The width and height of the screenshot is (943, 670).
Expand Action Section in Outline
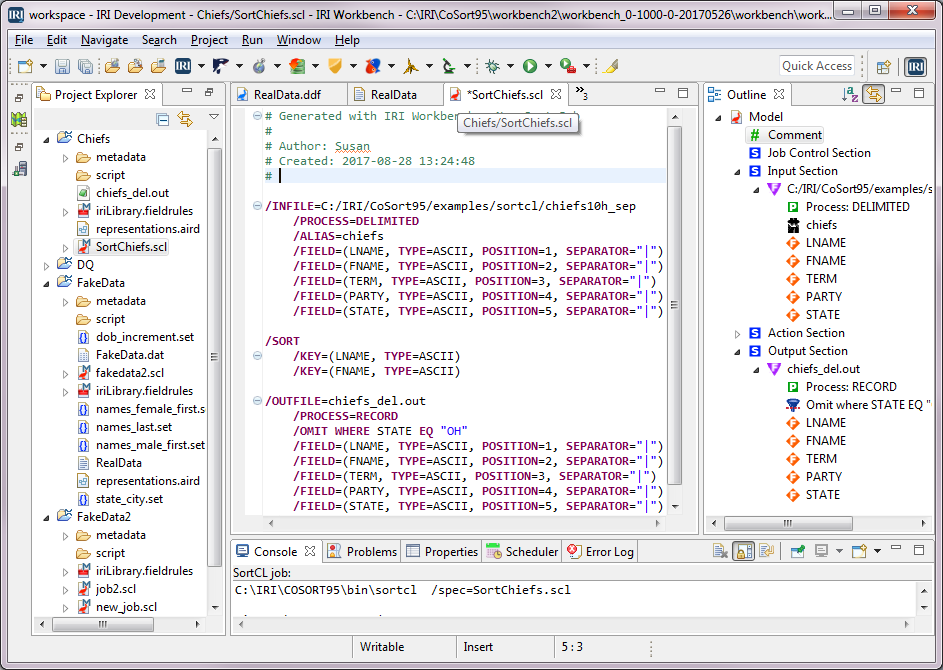click(737, 334)
